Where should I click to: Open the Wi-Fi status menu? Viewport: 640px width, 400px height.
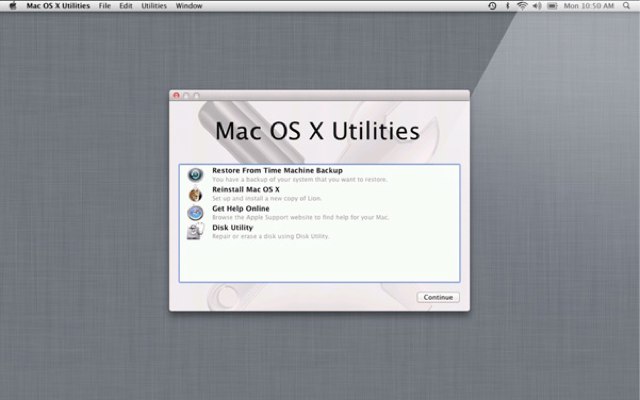(521, 6)
